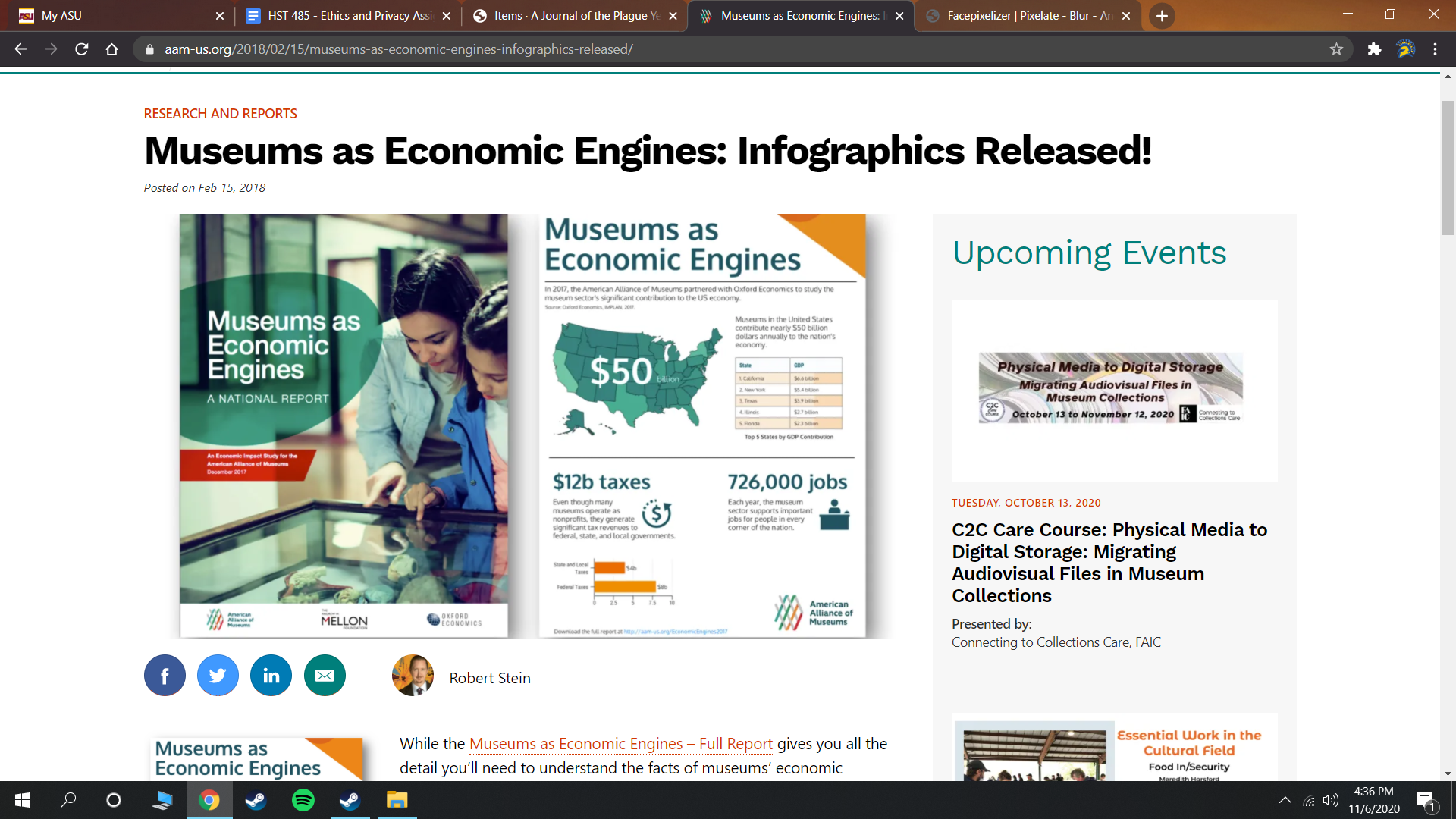Show hidden system tray icons
The height and width of the screenshot is (819, 1456).
coord(1285,800)
